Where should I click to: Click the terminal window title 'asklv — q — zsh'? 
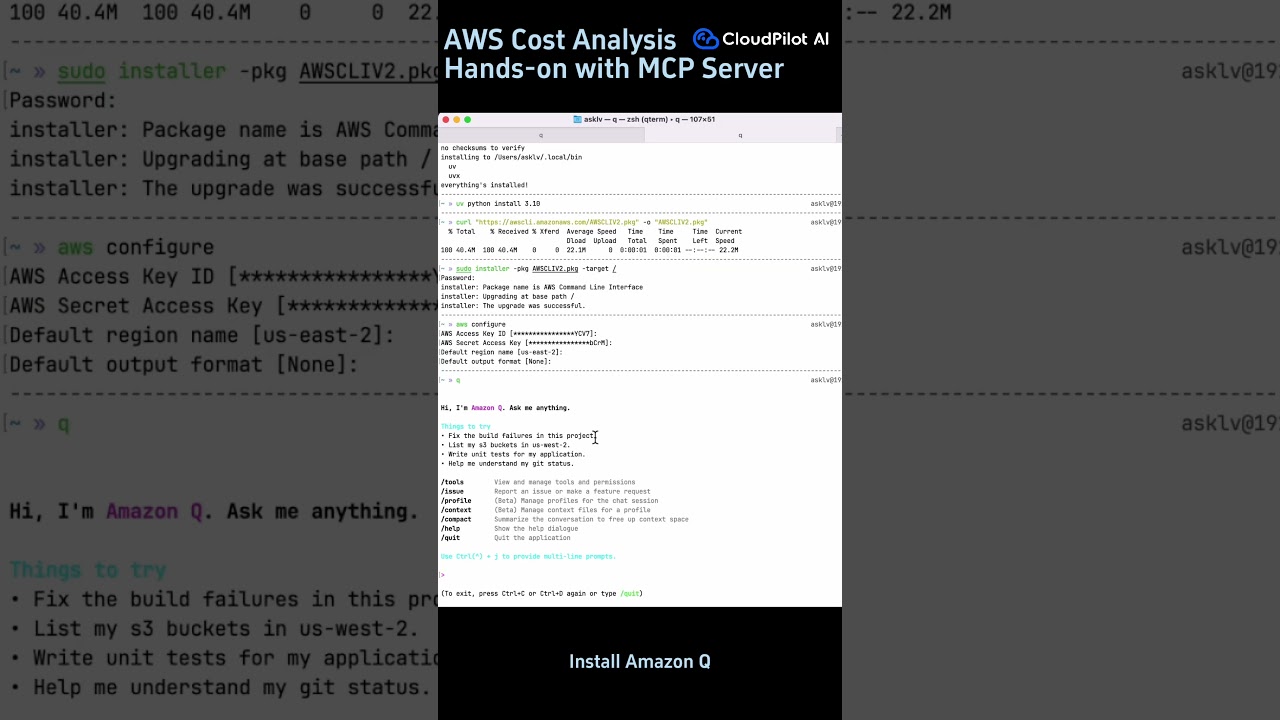(649, 119)
